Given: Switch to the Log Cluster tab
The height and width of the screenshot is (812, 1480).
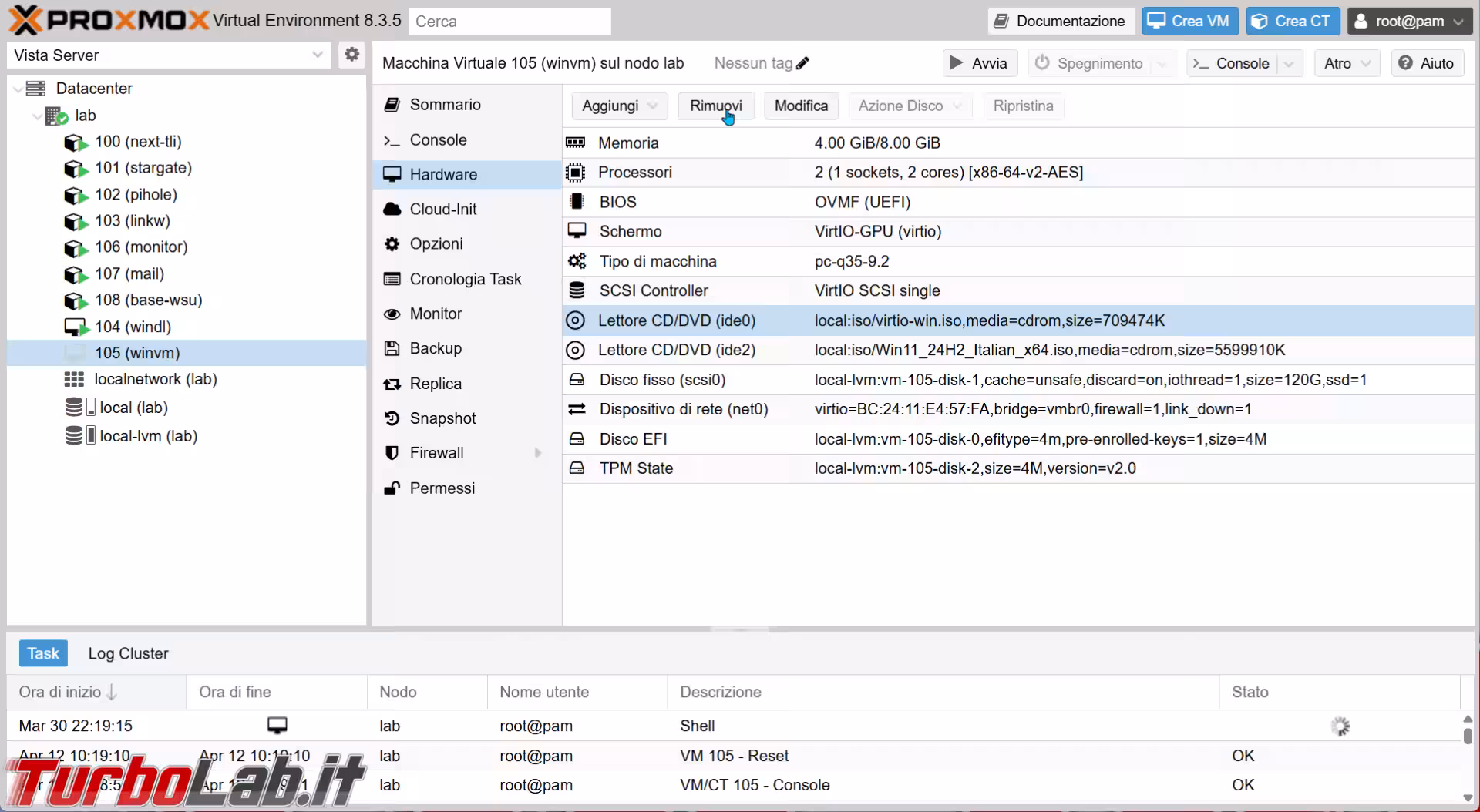Looking at the screenshot, I should pyautogui.click(x=128, y=653).
